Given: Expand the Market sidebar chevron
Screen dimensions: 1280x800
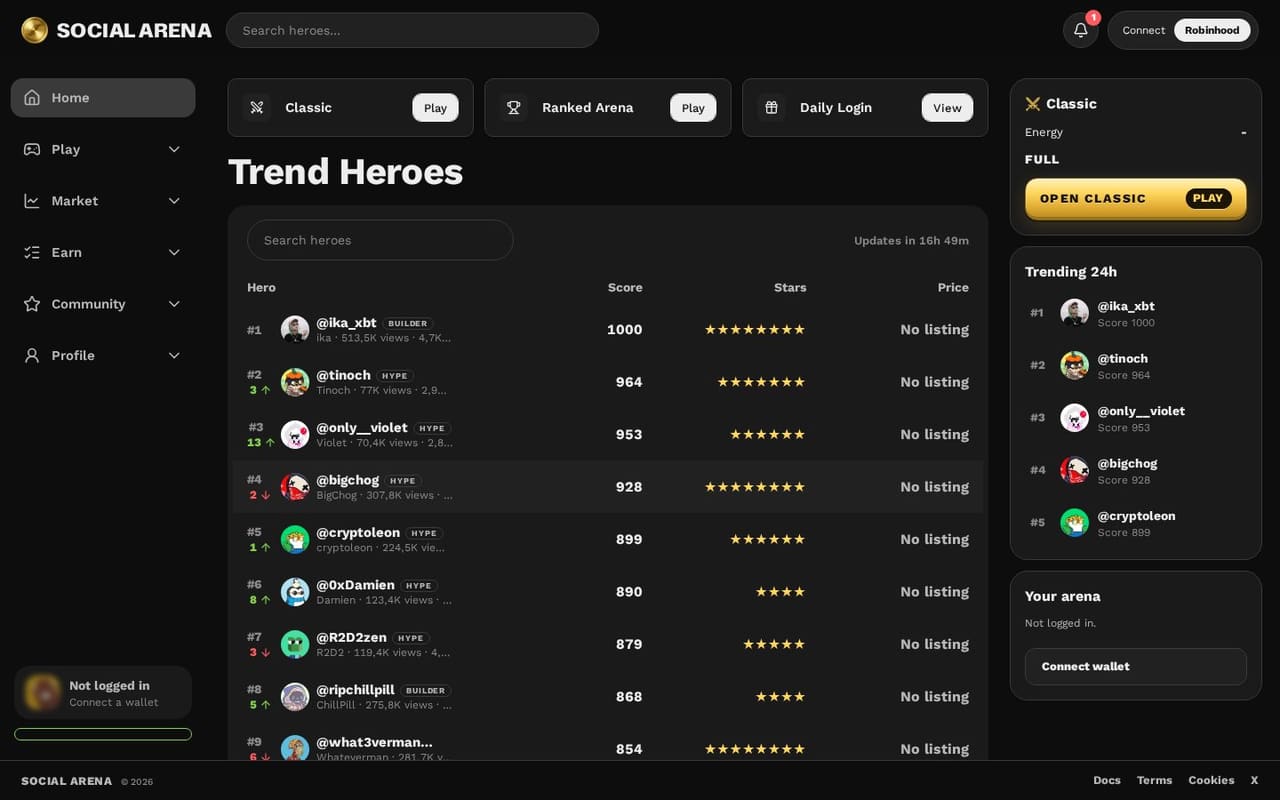Looking at the screenshot, I should 174,201.
